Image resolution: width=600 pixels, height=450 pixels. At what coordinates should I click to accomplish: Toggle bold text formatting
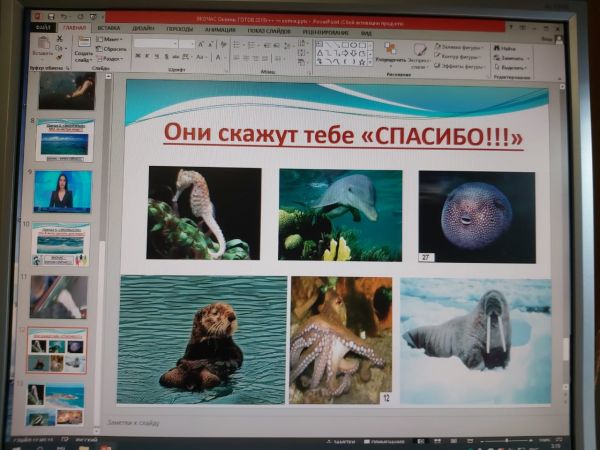(136, 57)
